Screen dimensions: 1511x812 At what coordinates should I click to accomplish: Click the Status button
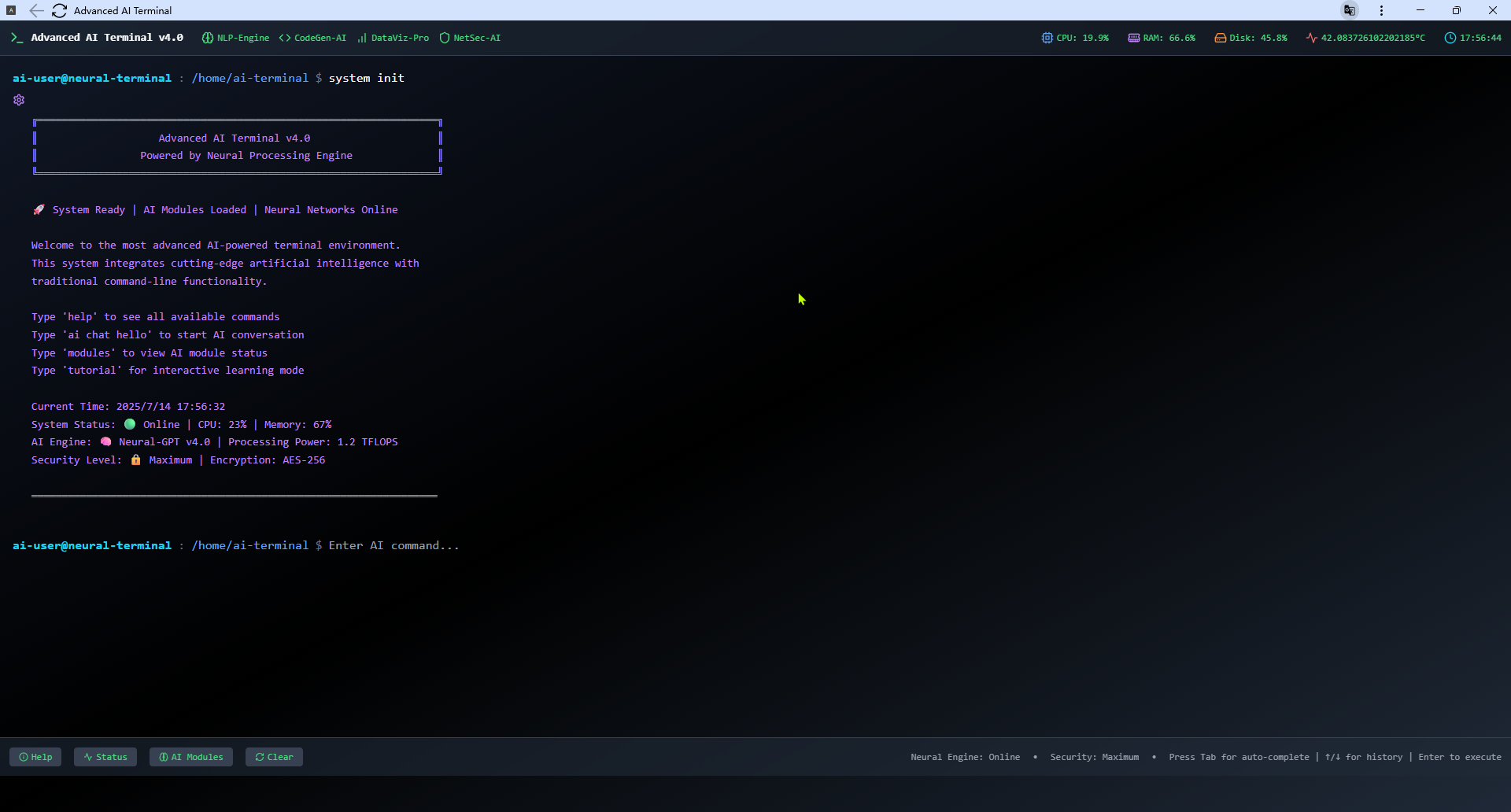coord(105,756)
